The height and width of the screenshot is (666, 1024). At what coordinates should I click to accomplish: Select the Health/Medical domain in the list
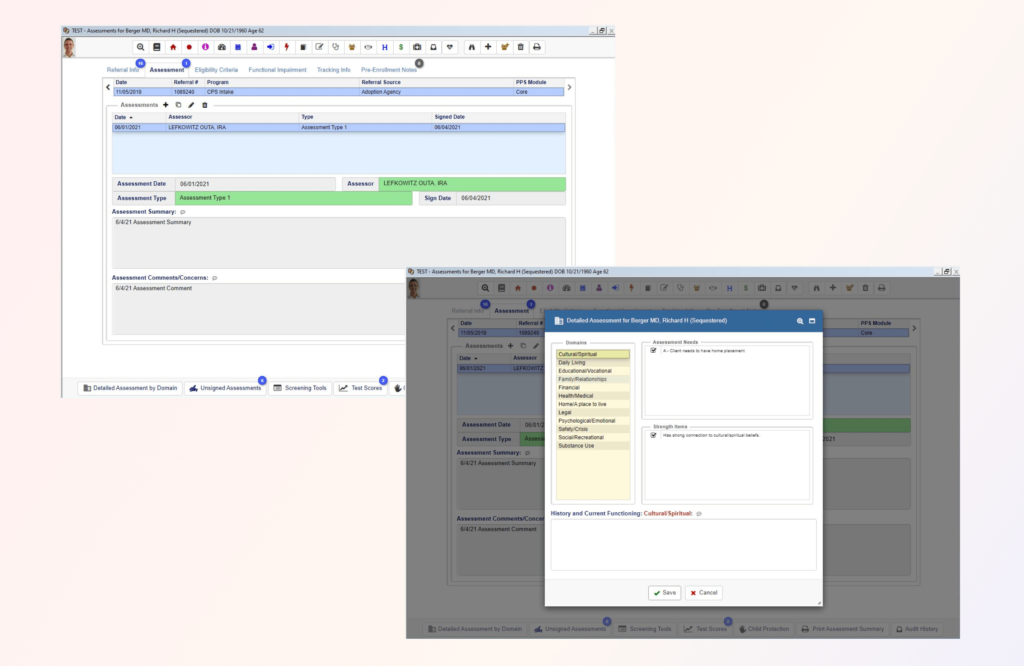(576, 395)
